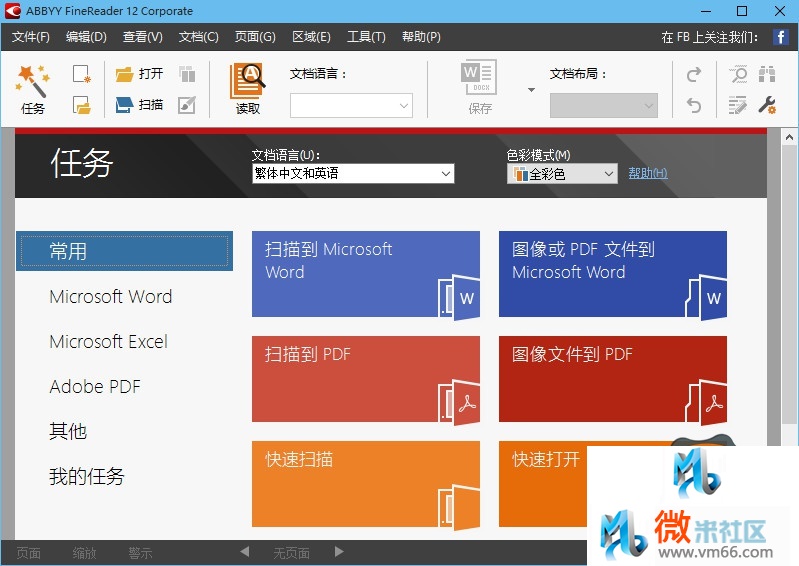This screenshot has height=566, width=799.
Task: Click the undo arrow icon
Action: pyautogui.click(x=694, y=105)
